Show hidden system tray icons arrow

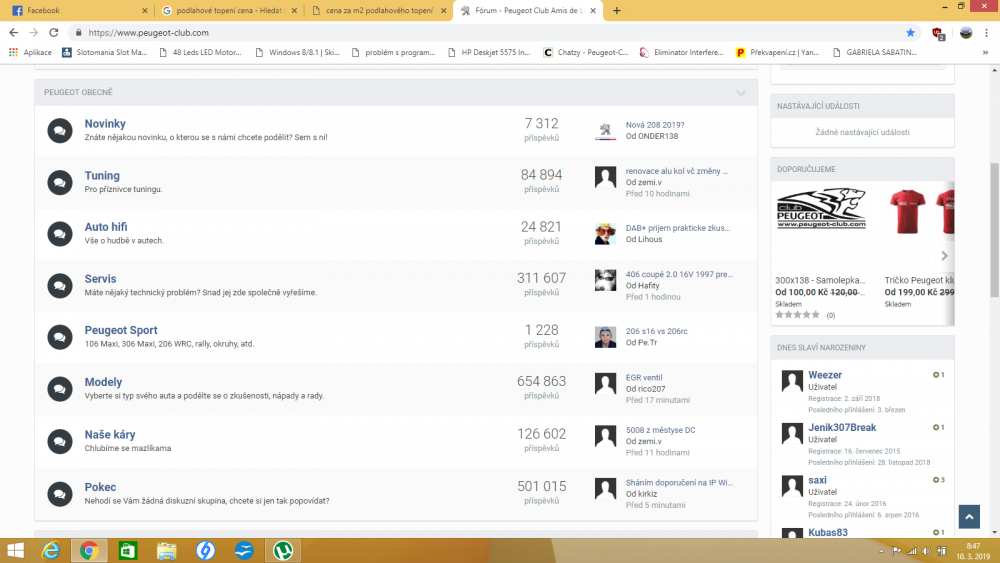point(881,551)
